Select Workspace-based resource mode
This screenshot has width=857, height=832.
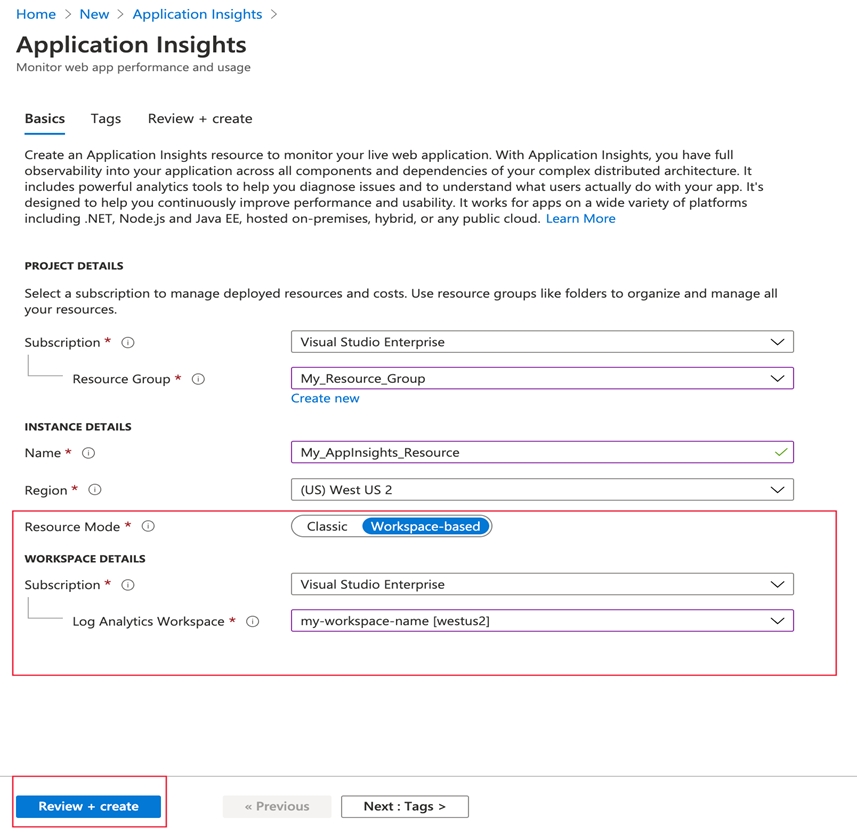point(425,526)
